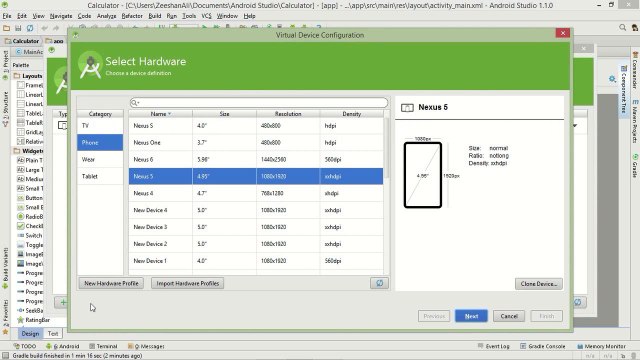
Task: Select the Nexus 6 row
Action: (x=256, y=159)
